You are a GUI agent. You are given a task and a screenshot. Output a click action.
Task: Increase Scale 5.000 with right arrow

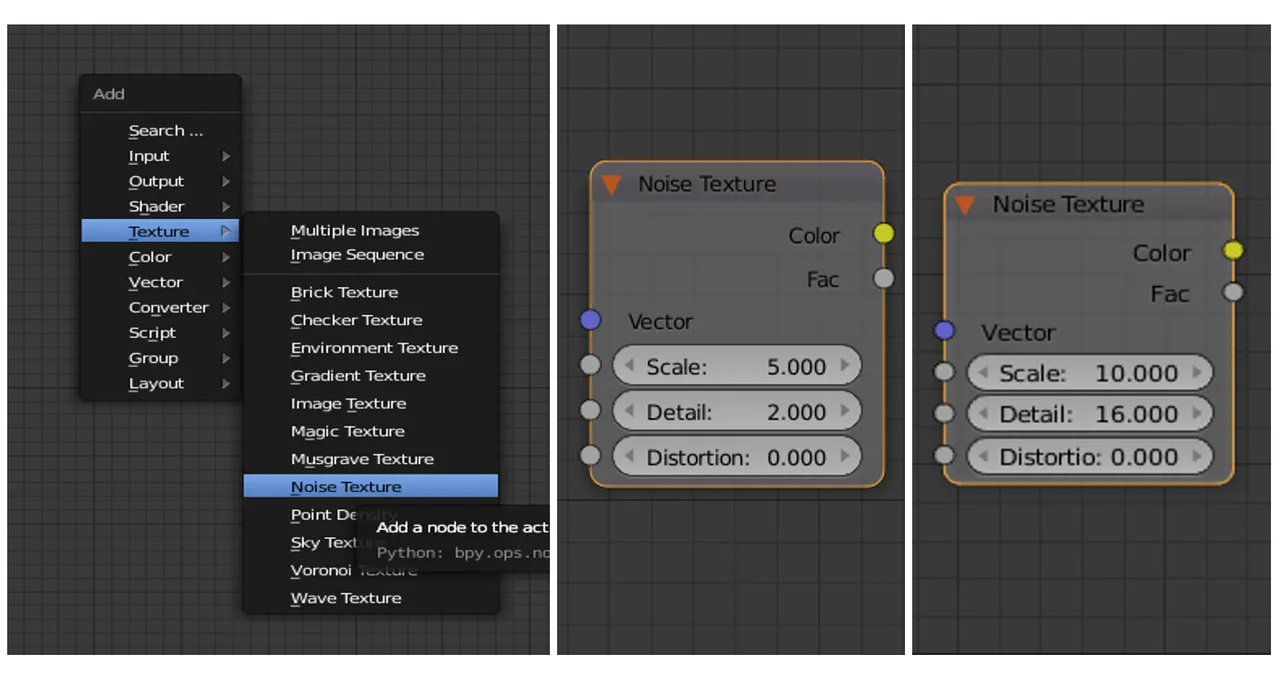pyautogui.click(x=845, y=366)
